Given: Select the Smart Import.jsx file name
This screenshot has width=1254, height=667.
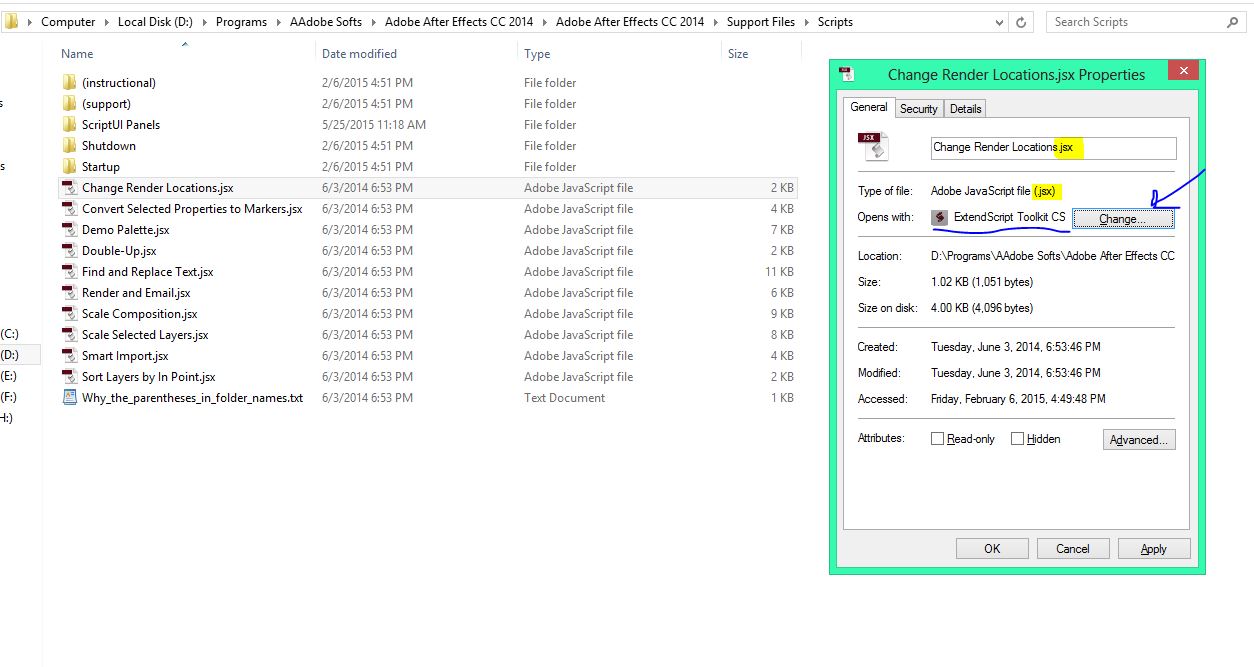Looking at the screenshot, I should point(125,356).
